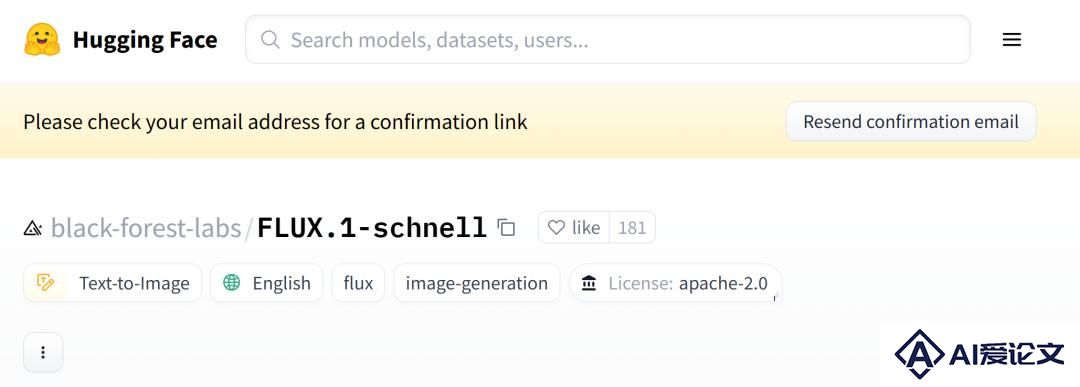Screen dimensions: 1080x387
Task: Click the Hugging Face emoji logo
Action: pyautogui.click(x=42, y=39)
